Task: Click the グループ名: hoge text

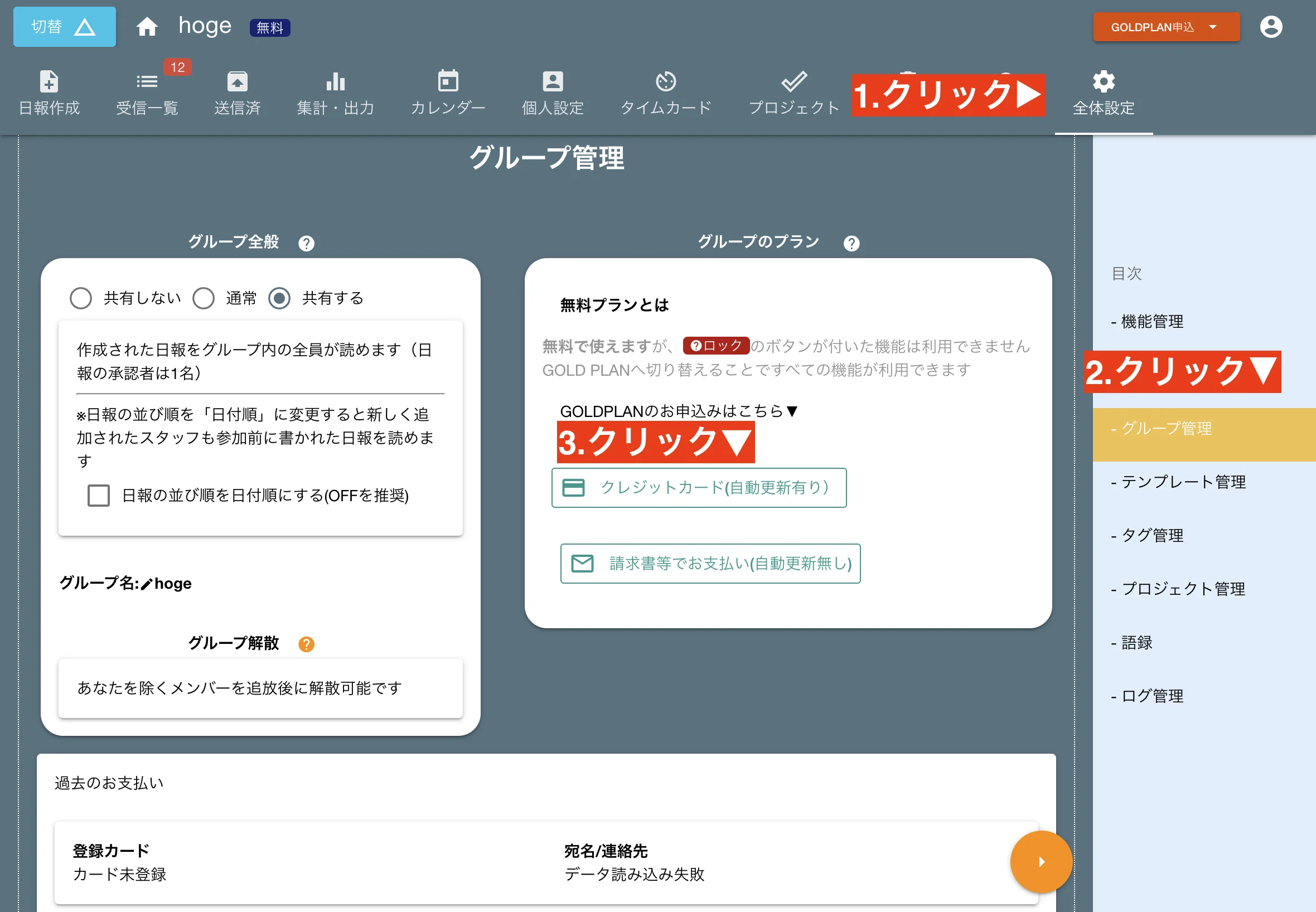Action: pyautogui.click(x=125, y=584)
